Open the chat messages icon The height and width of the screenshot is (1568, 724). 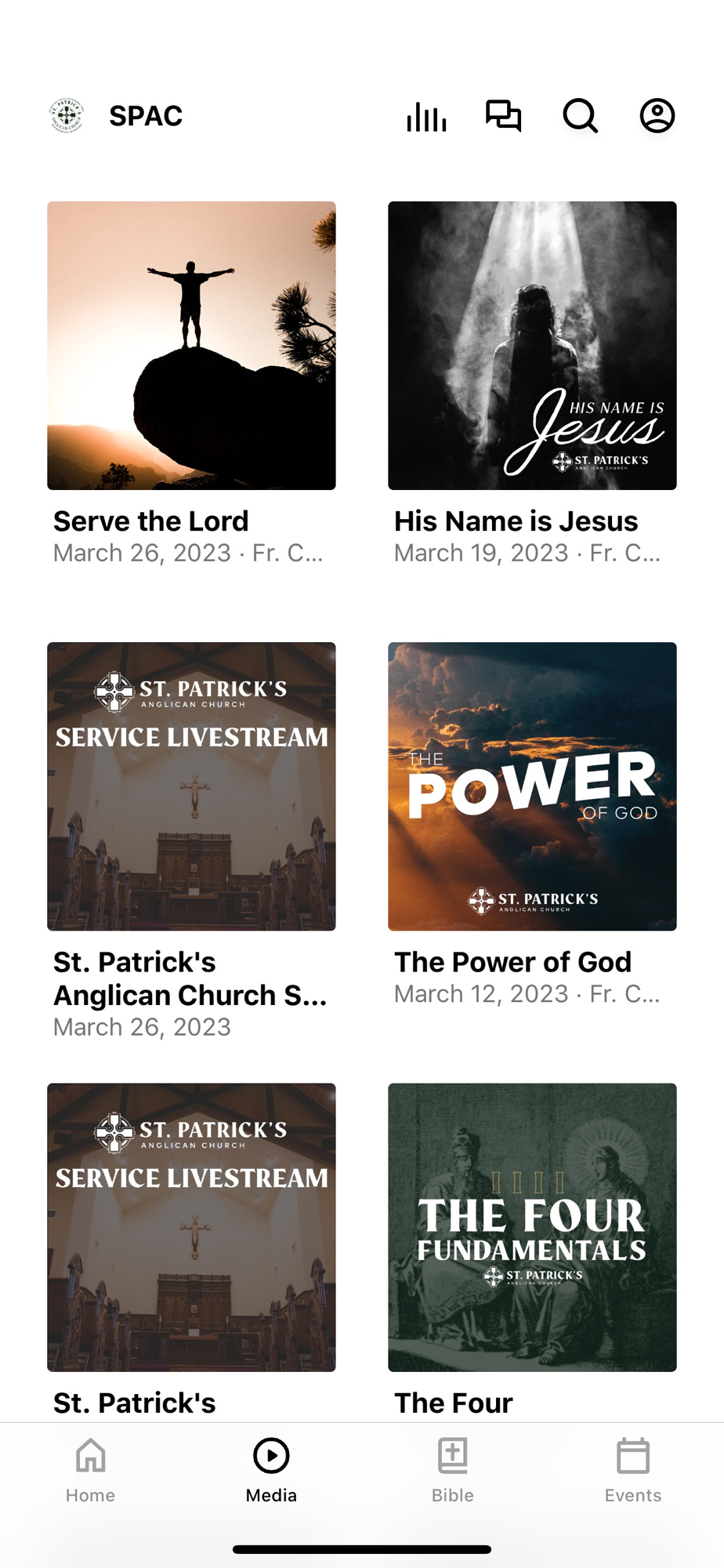point(503,116)
